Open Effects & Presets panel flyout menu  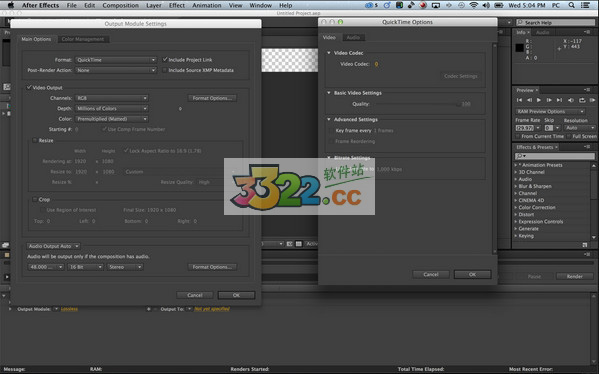pyautogui.click(x=587, y=147)
